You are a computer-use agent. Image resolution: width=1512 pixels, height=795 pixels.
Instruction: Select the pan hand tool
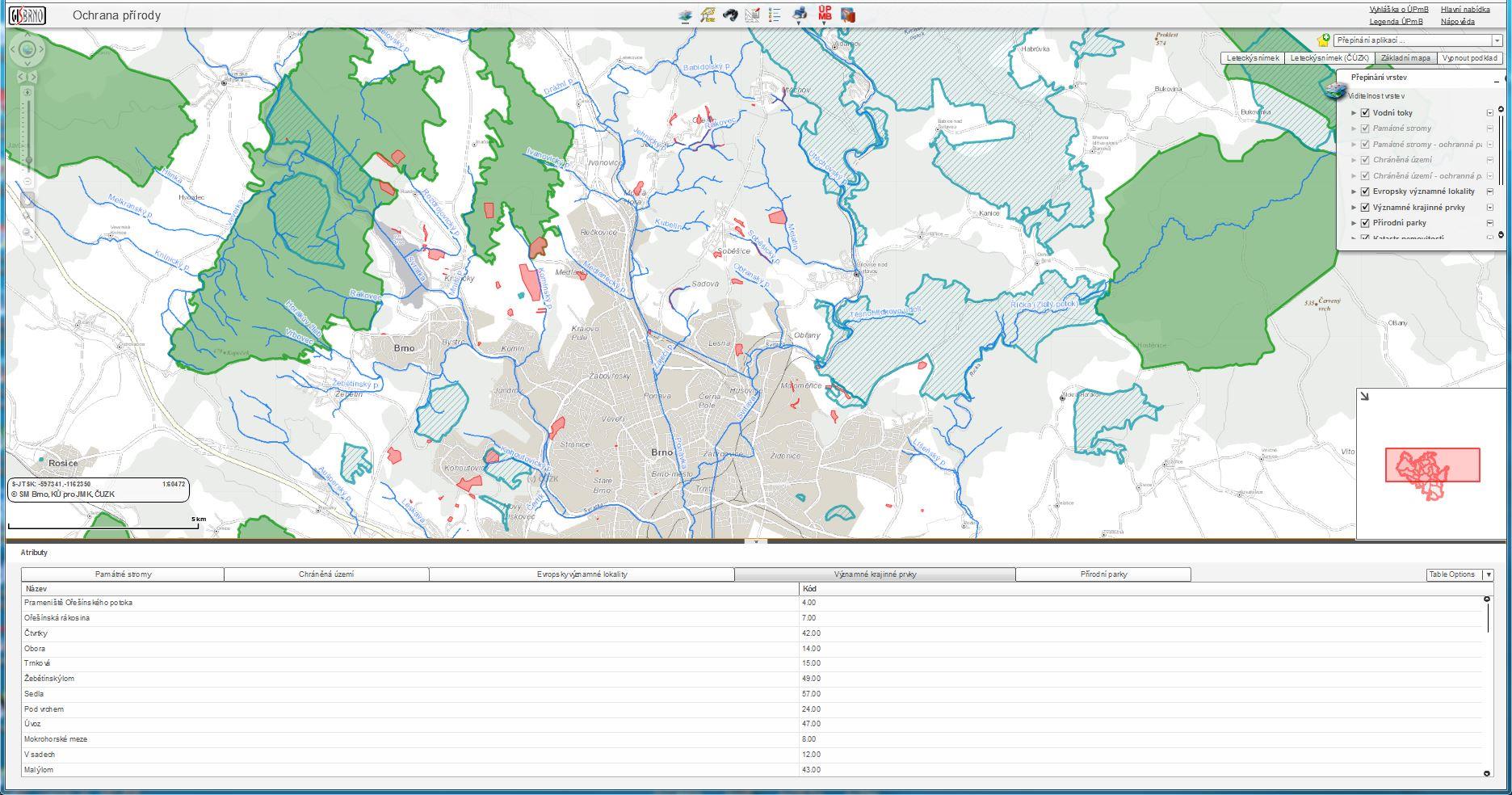pyautogui.click(x=27, y=199)
